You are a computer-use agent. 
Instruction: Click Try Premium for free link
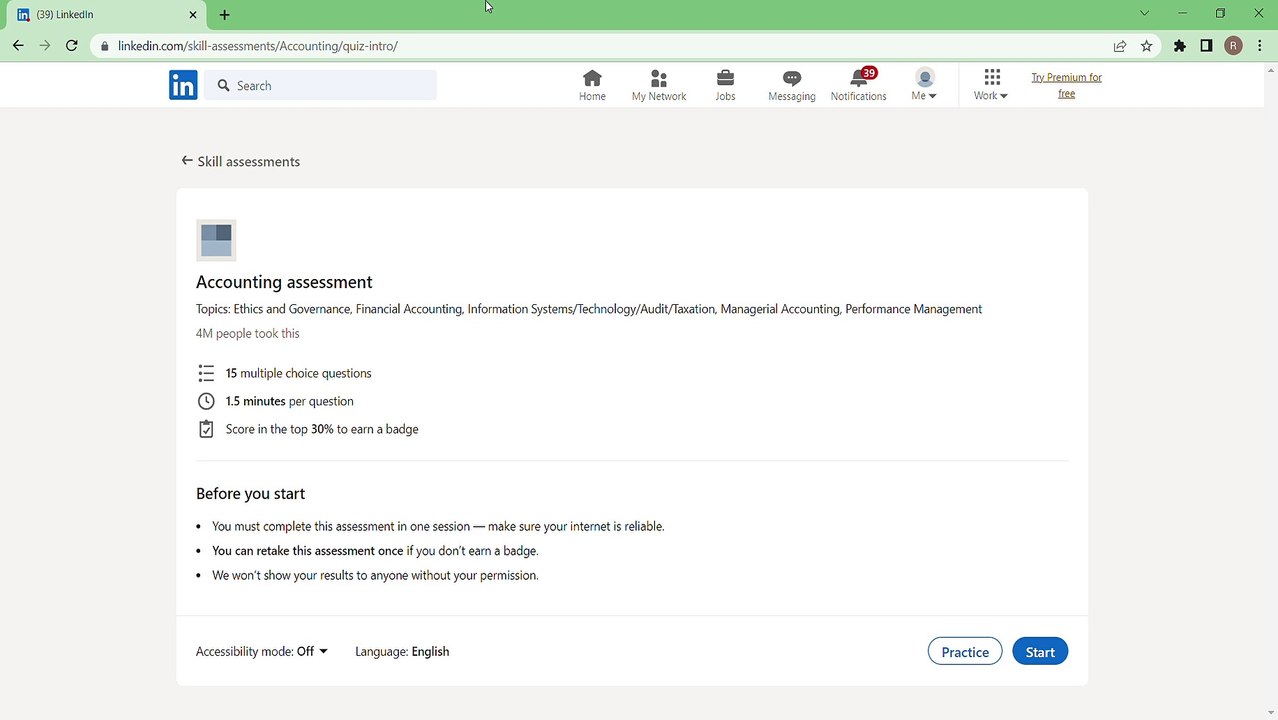tap(1066, 85)
